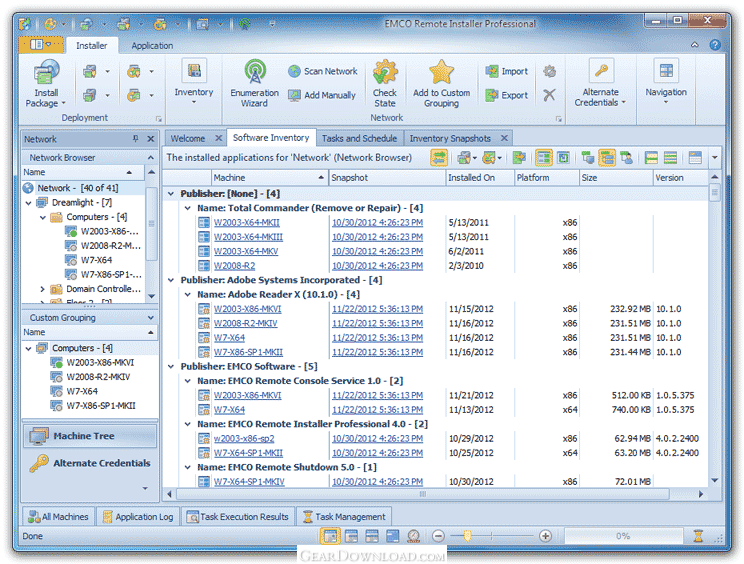
Task: Close the Network panel
Action: 150,139
